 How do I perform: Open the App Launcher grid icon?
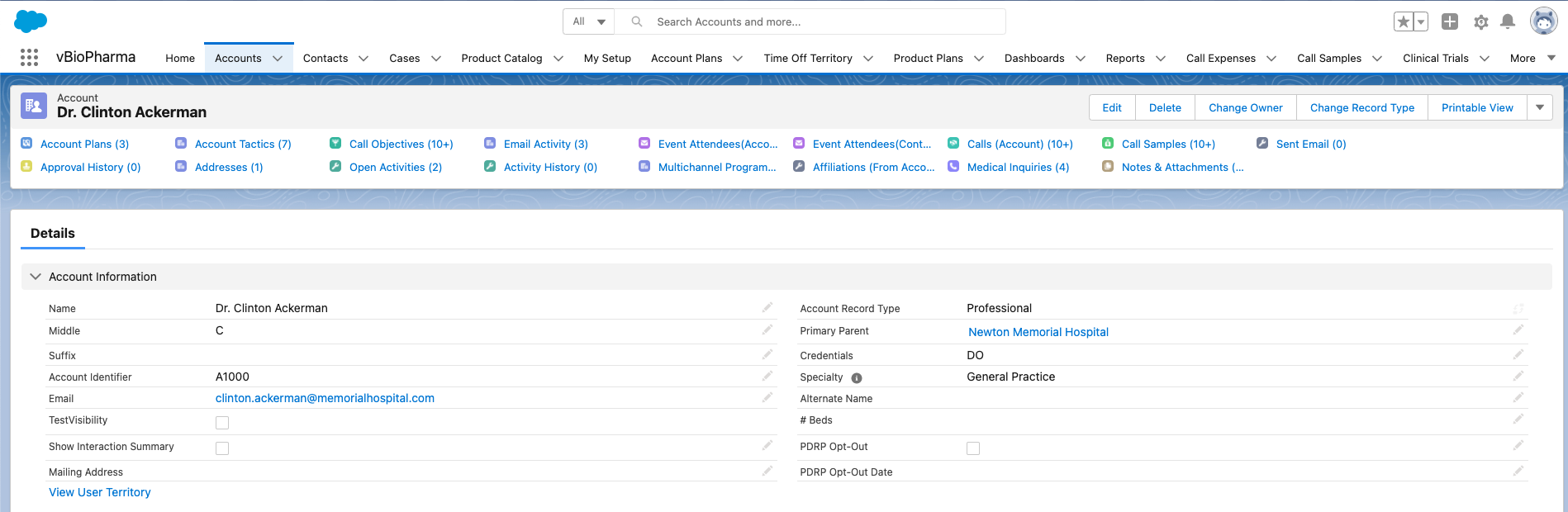[x=29, y=58]
